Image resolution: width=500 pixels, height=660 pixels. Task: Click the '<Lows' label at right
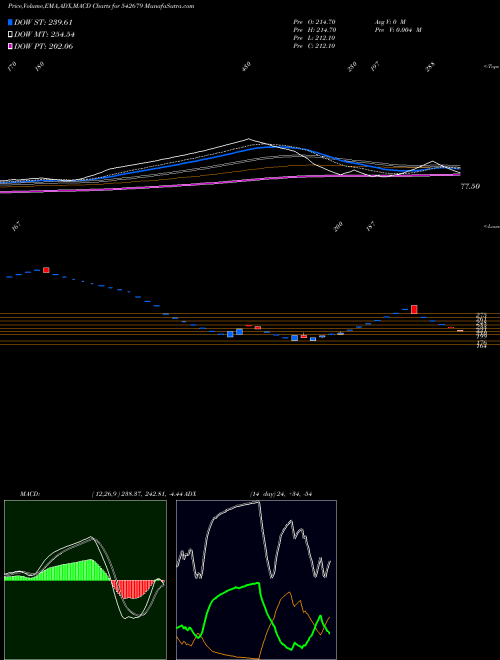pos(492,226)
